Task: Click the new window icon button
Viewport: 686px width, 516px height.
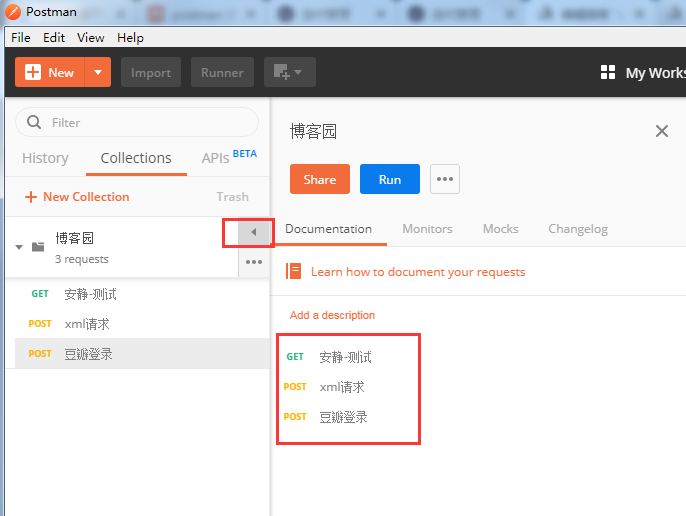Action: [289, 72]
